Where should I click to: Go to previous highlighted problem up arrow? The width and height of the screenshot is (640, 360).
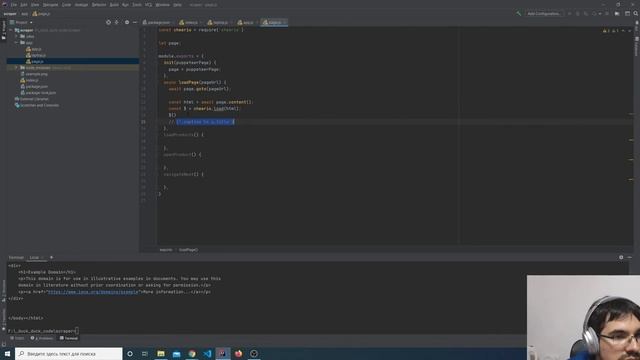pyautogui.click(x=623, y=31)
